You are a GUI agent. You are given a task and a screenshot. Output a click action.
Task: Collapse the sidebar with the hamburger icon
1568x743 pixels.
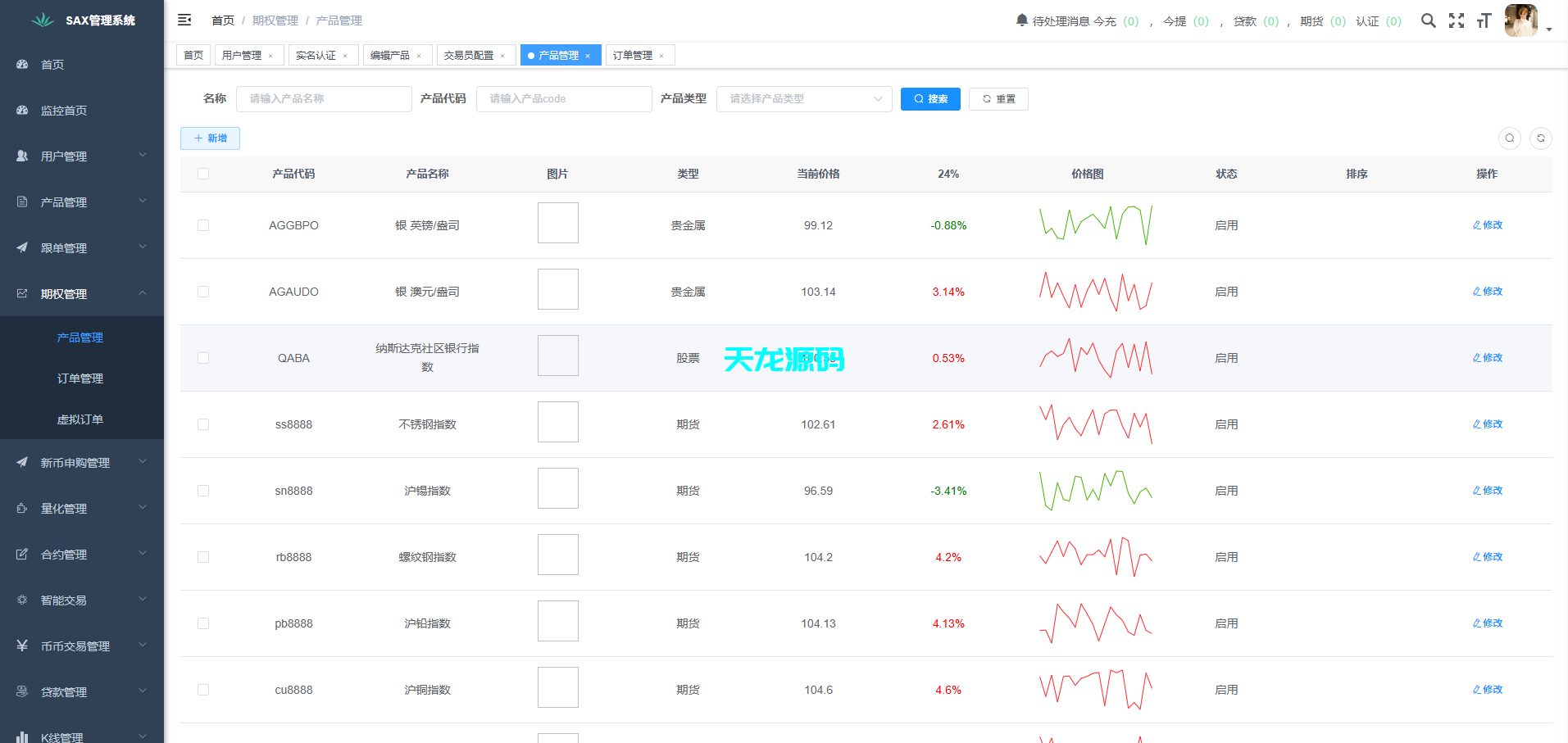[184, 19]
